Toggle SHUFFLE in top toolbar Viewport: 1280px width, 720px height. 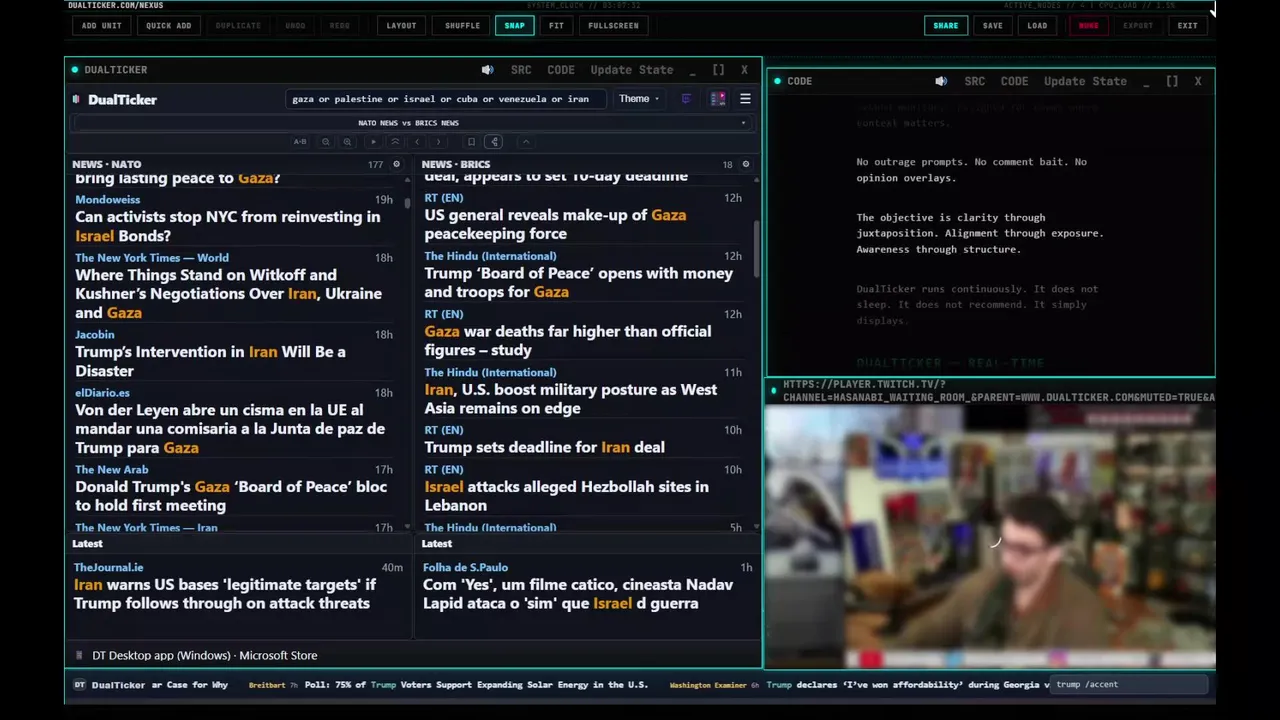pyautogui.click(x=462, y=25)
